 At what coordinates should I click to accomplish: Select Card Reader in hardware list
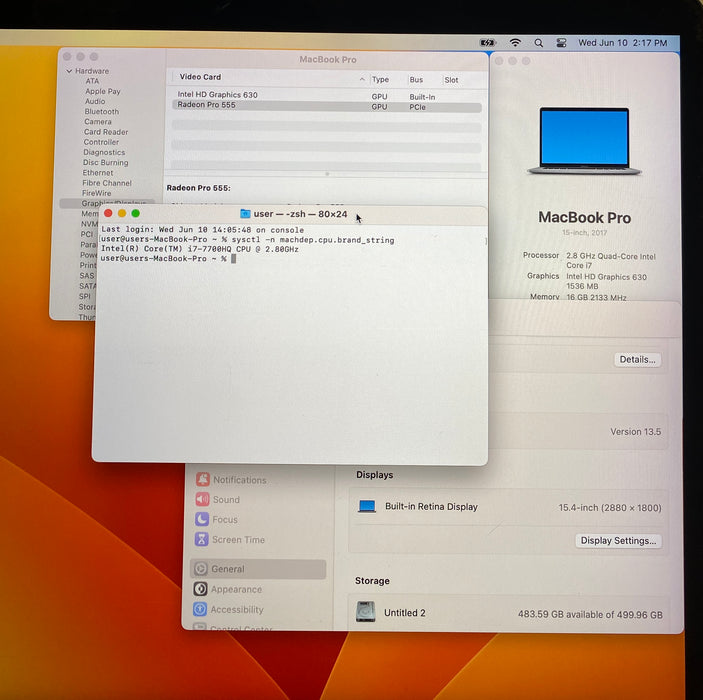coord(106,132)
